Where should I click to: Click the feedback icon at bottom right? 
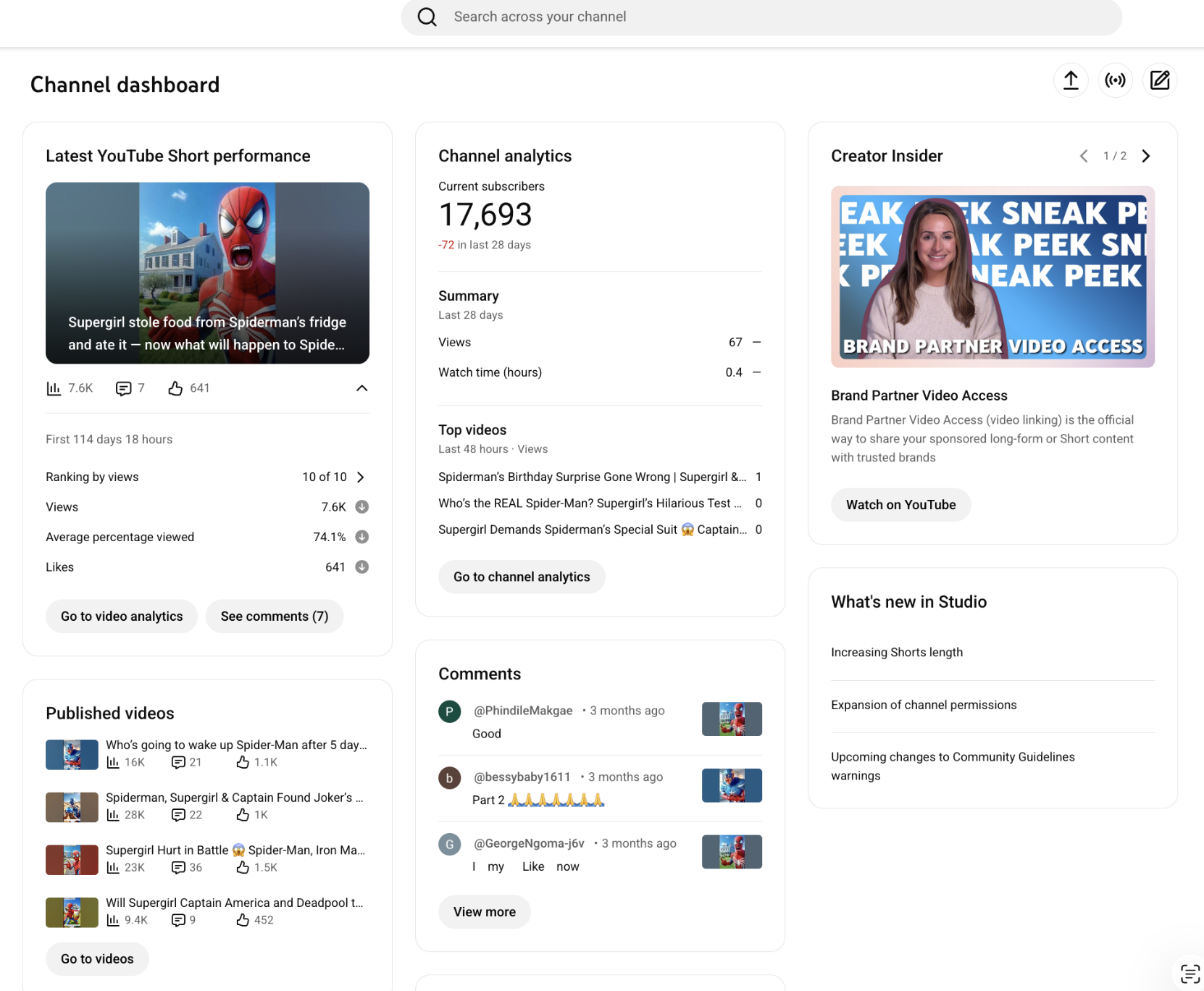1190,974
